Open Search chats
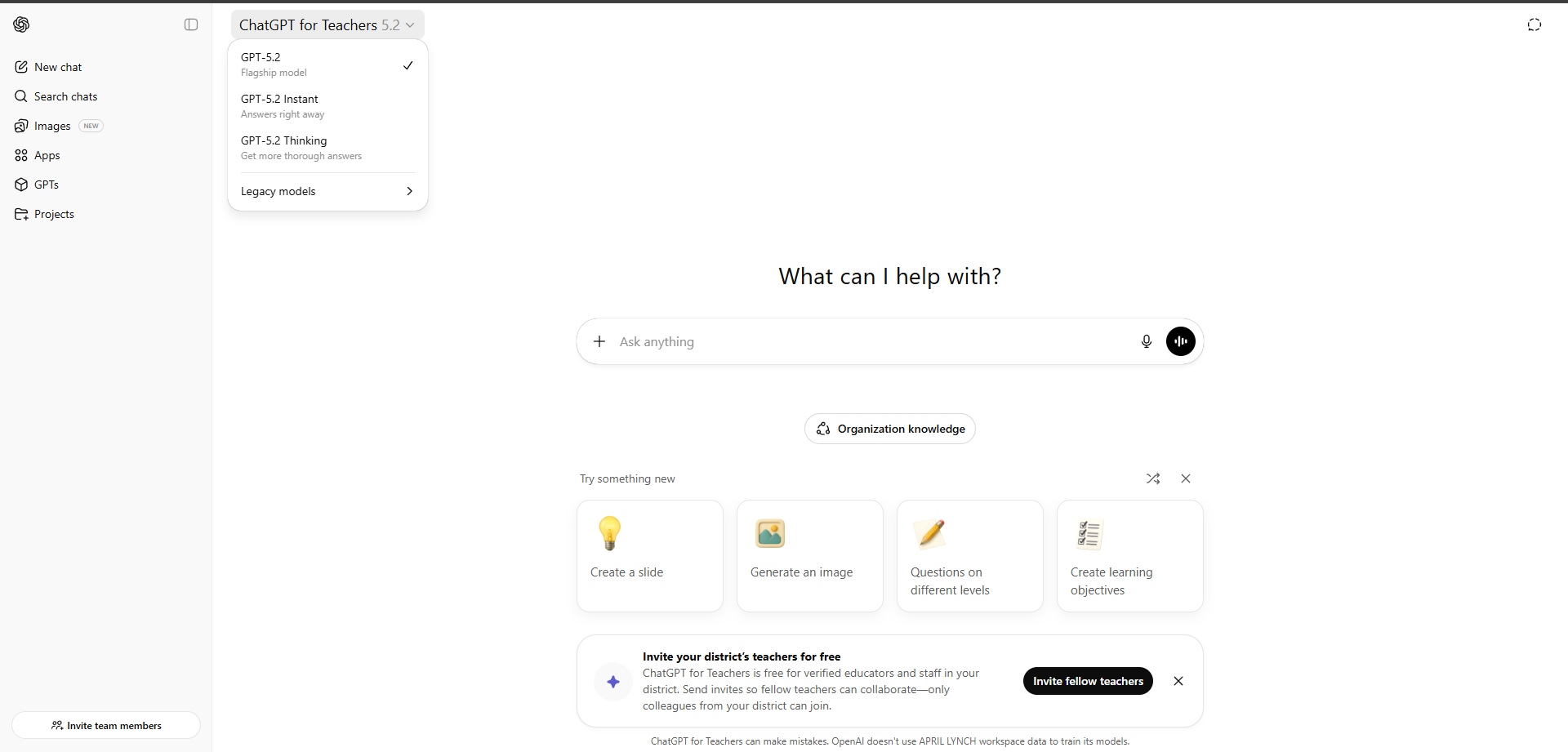This screenshot has width=1568, height=752. click(65, 96)
